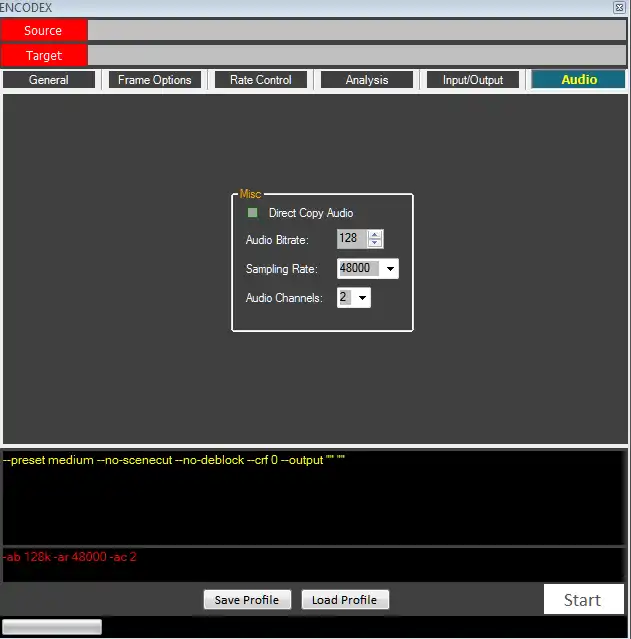Click the red Target button
The height and width of the screenshot is (639, 631).
coord(43,55)
